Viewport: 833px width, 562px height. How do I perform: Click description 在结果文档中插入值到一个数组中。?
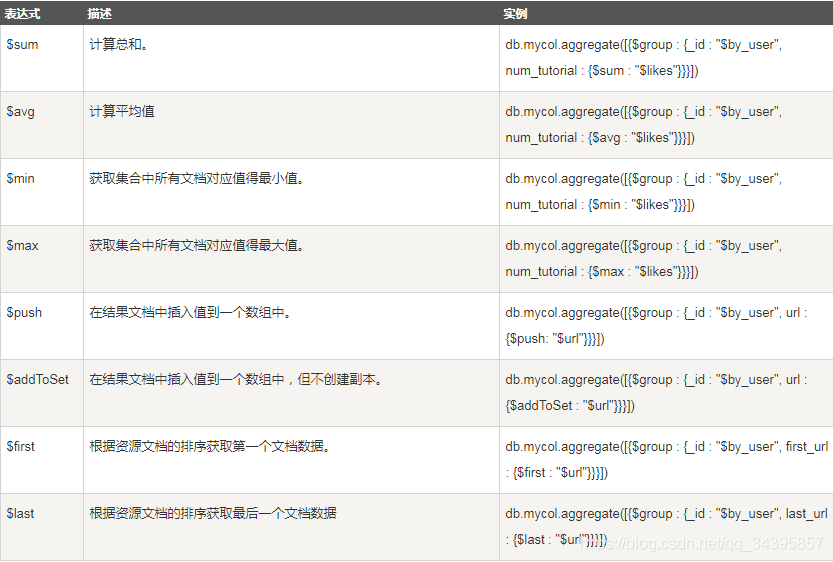point(191,312)
